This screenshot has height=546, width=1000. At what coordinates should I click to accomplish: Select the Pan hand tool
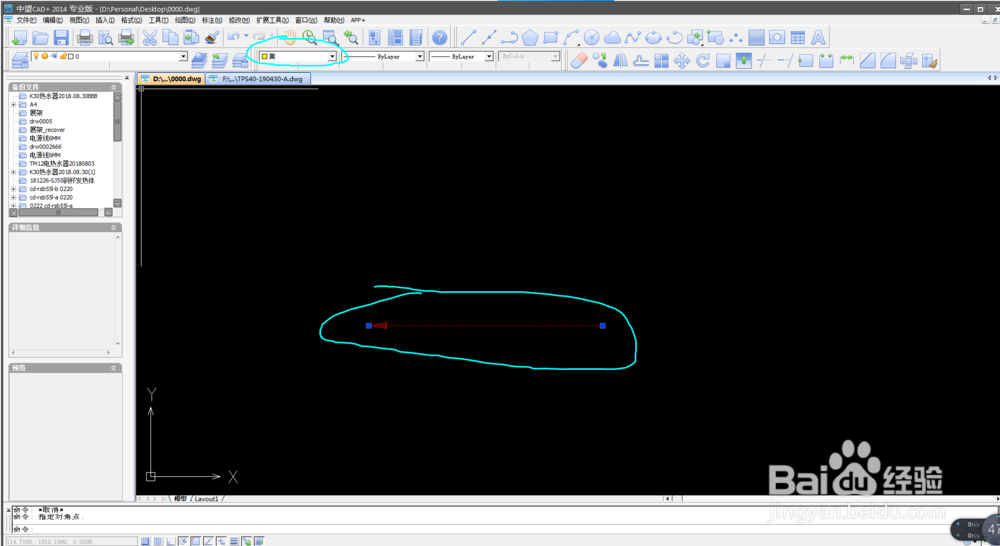[290, 38]
